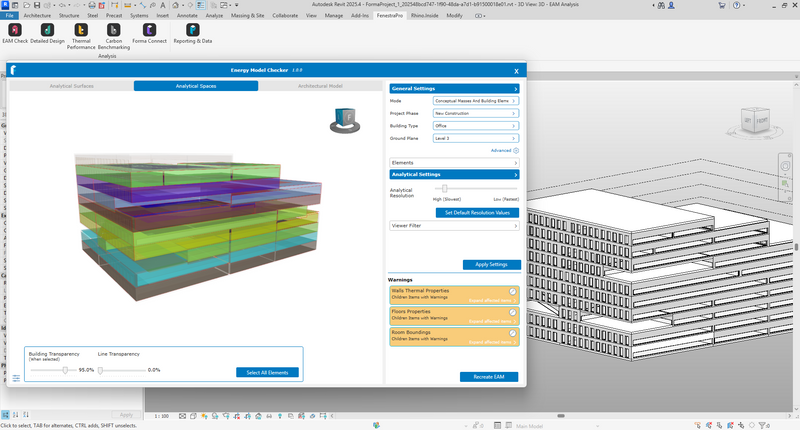This screenshot has height=430, width=800.
Task: Click the user sign-in icon in title bar
Action: pyautogui.click(x=671, y=5)
